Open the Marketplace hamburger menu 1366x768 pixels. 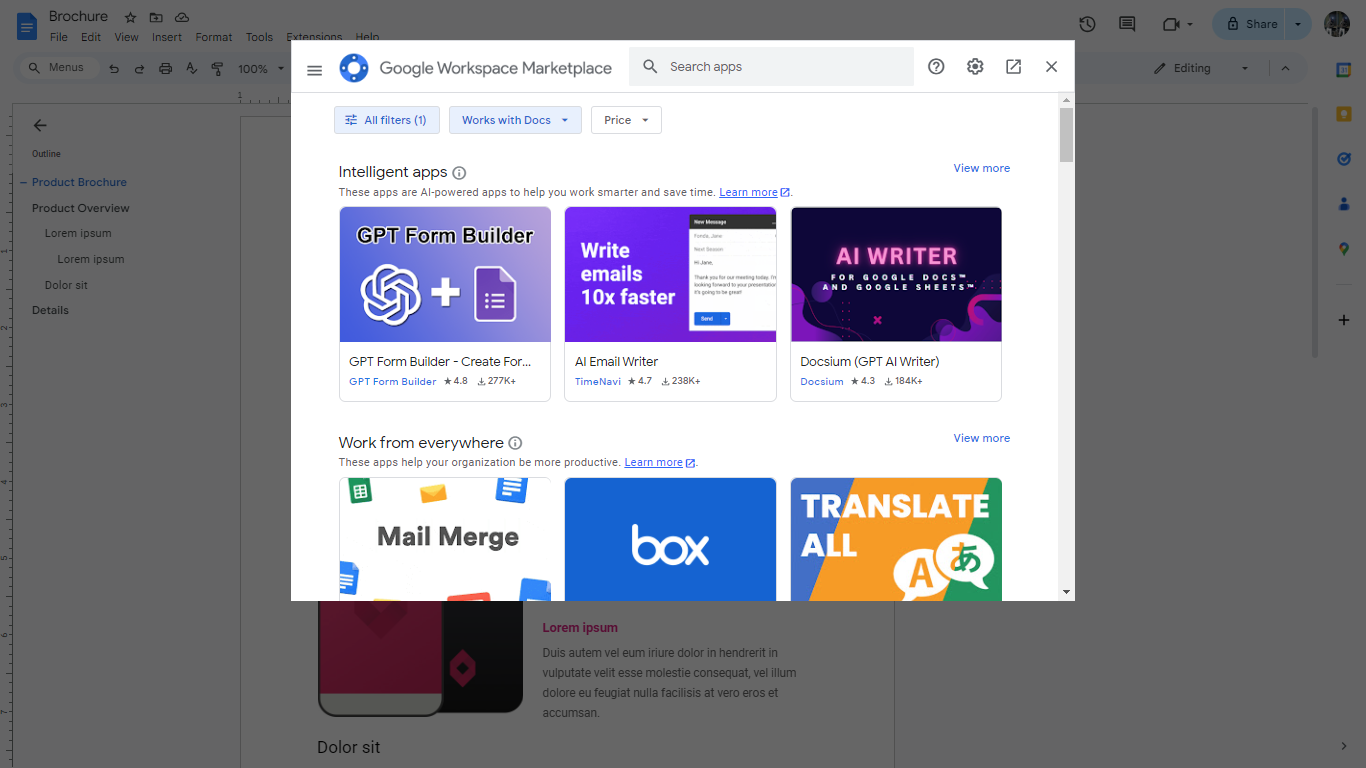click(314, 70)
